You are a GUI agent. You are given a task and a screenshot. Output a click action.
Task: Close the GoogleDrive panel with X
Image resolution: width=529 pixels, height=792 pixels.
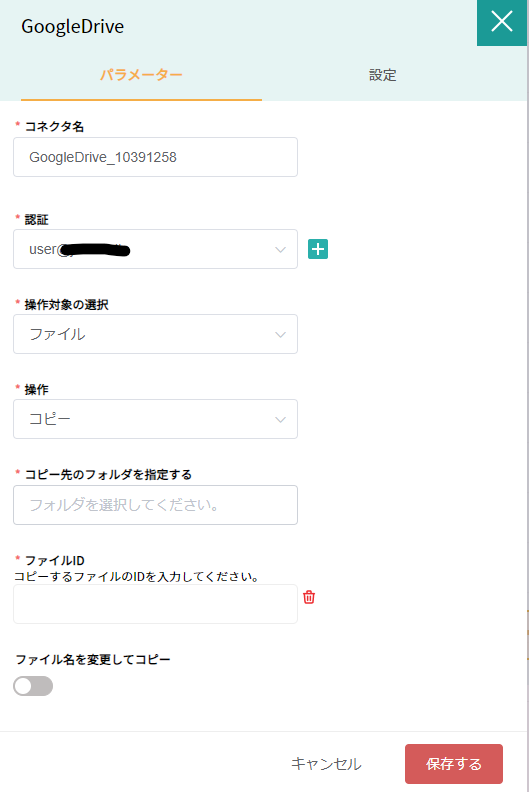click(x=502, y=22)
